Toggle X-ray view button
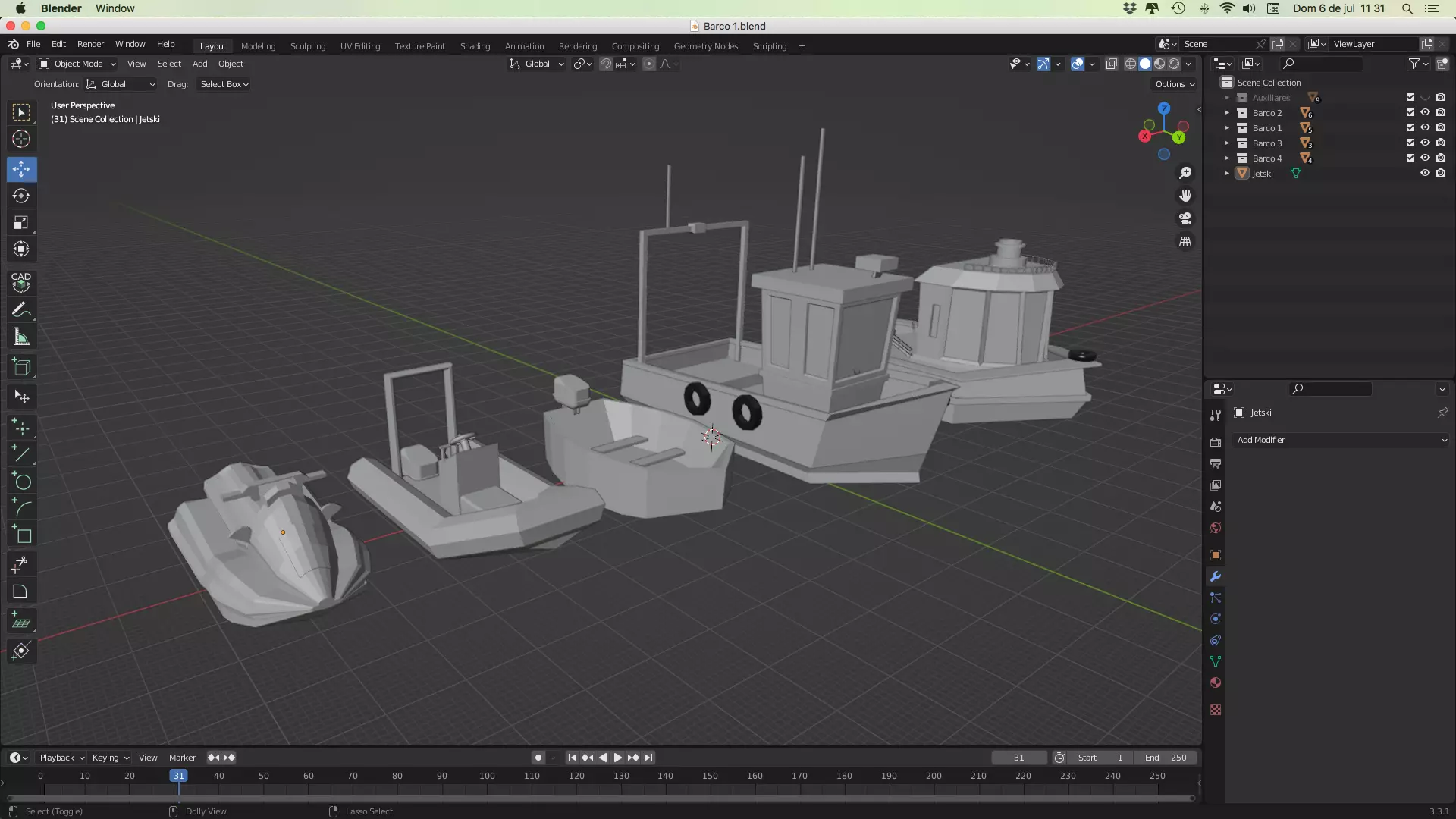Screen dimensions: 1456x819 point(1112,64)
